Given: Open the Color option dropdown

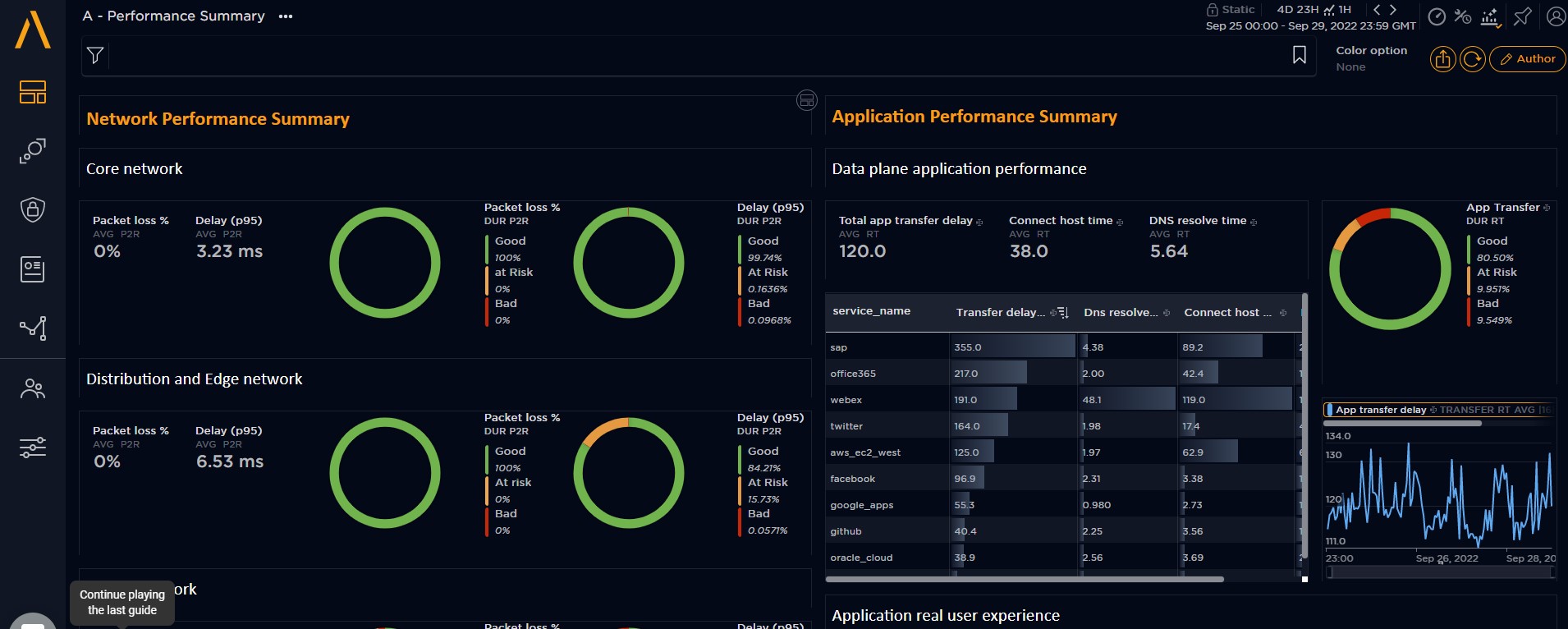Looking at the screenshot, I should point(1371,58).
